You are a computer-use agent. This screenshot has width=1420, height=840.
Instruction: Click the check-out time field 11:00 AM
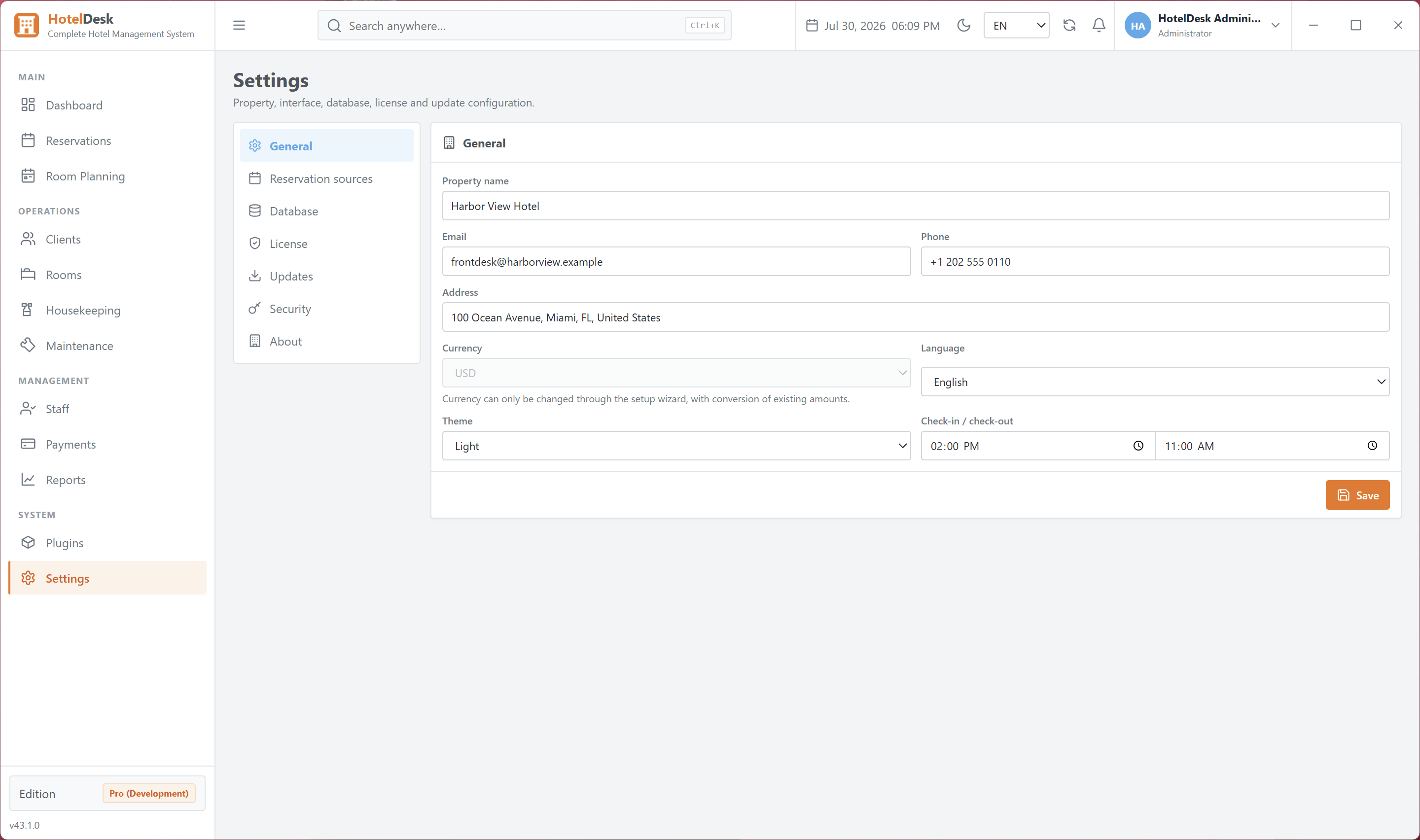(1272, 446)
